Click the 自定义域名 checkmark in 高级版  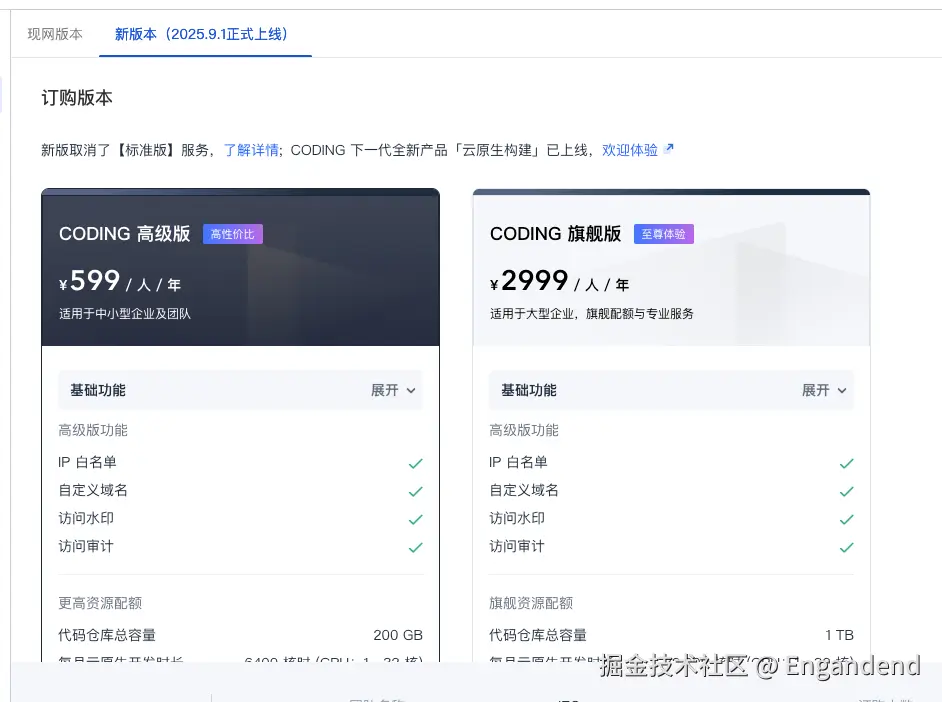(x=416, y=491)
